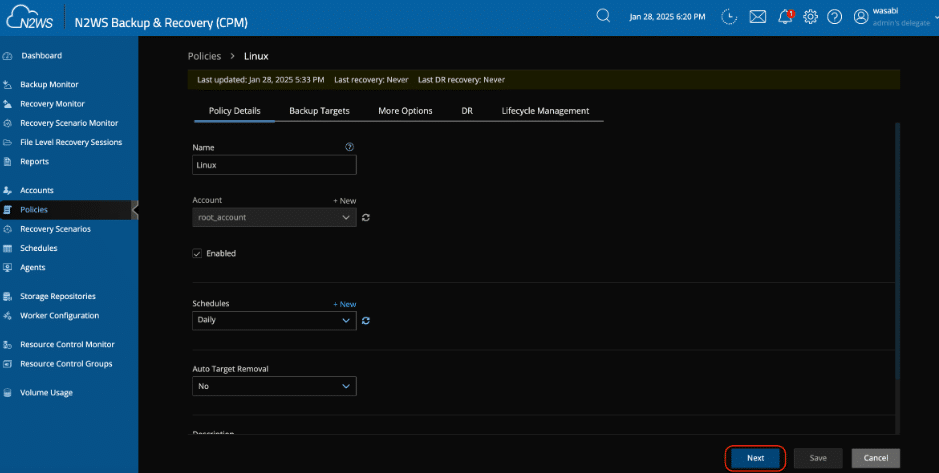
Task: Switch to the Policy Details tab
Action: 235,111
